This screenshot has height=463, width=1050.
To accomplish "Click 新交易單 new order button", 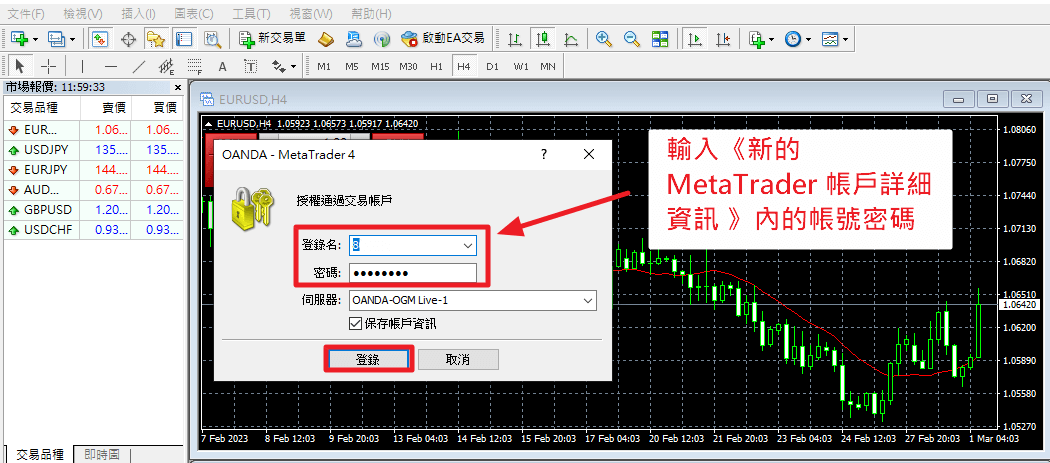I will point(275,39).
